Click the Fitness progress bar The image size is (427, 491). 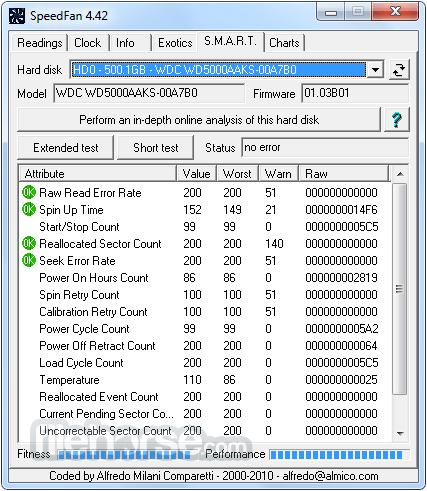coord(126,454)
